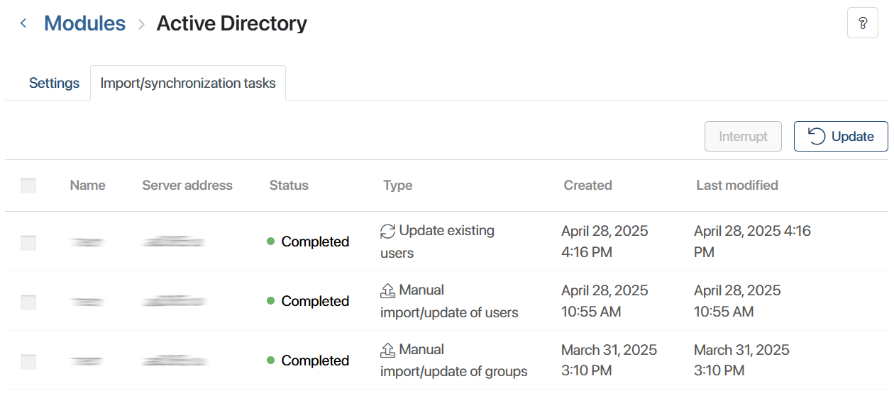
Task: Click upload icon beside Manual import/update of groups
Action: pos(388,350)
